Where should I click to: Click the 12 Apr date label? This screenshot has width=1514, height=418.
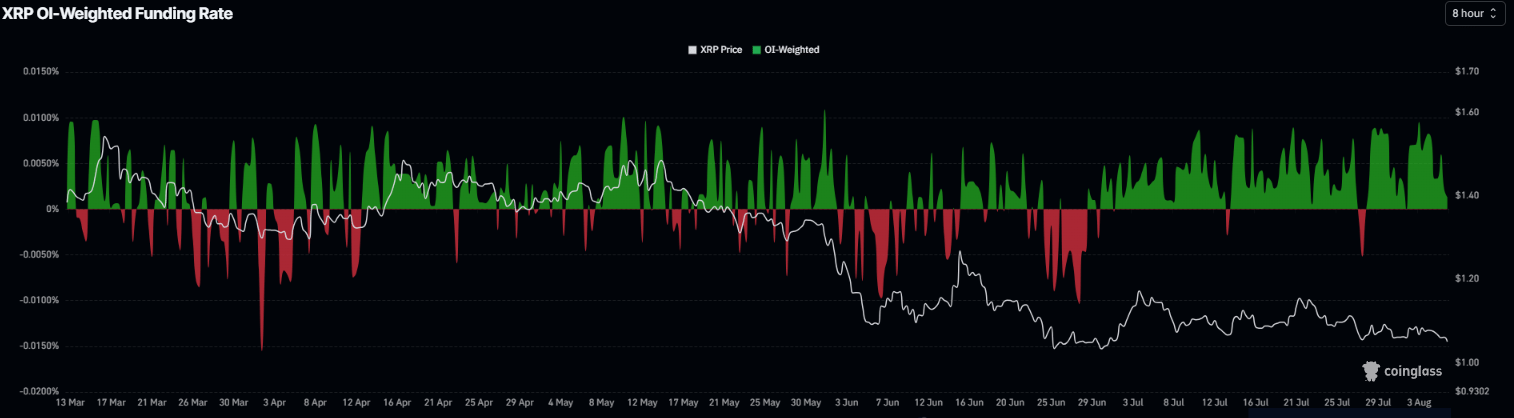click(x=355, y=403)
